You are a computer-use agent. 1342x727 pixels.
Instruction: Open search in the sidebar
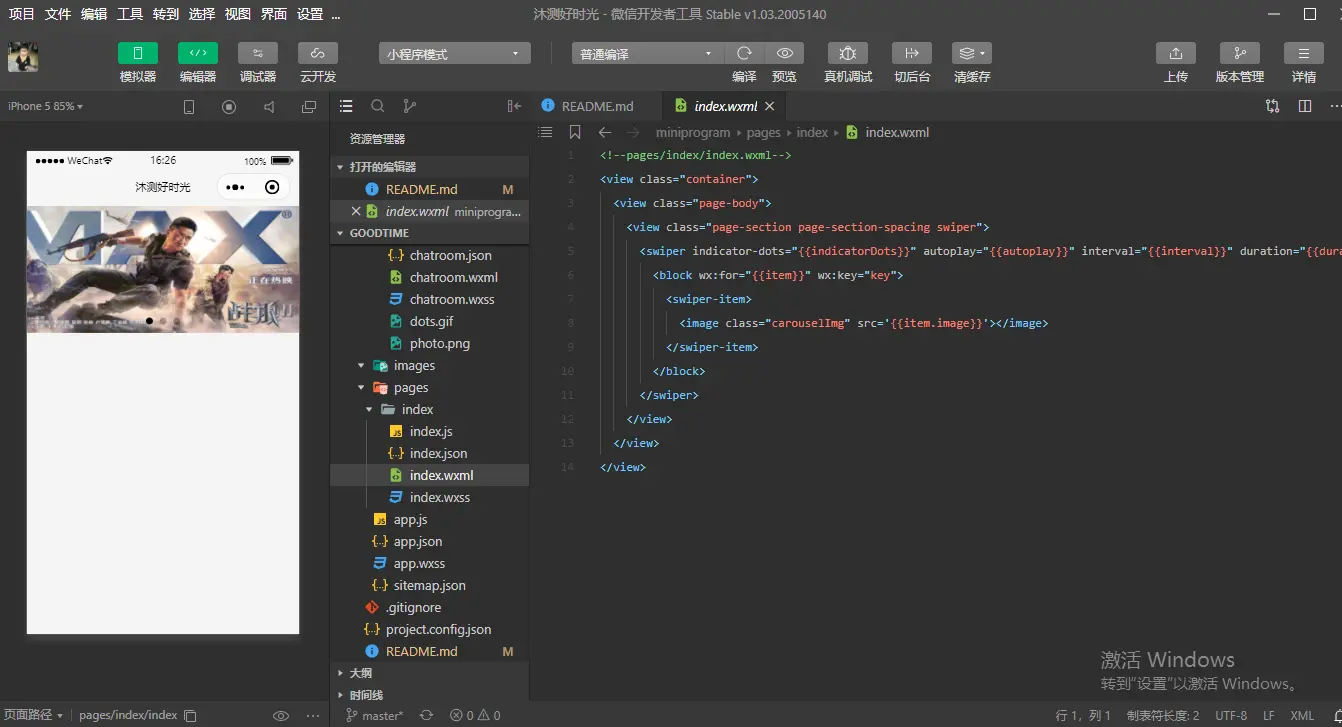(378, 106)
